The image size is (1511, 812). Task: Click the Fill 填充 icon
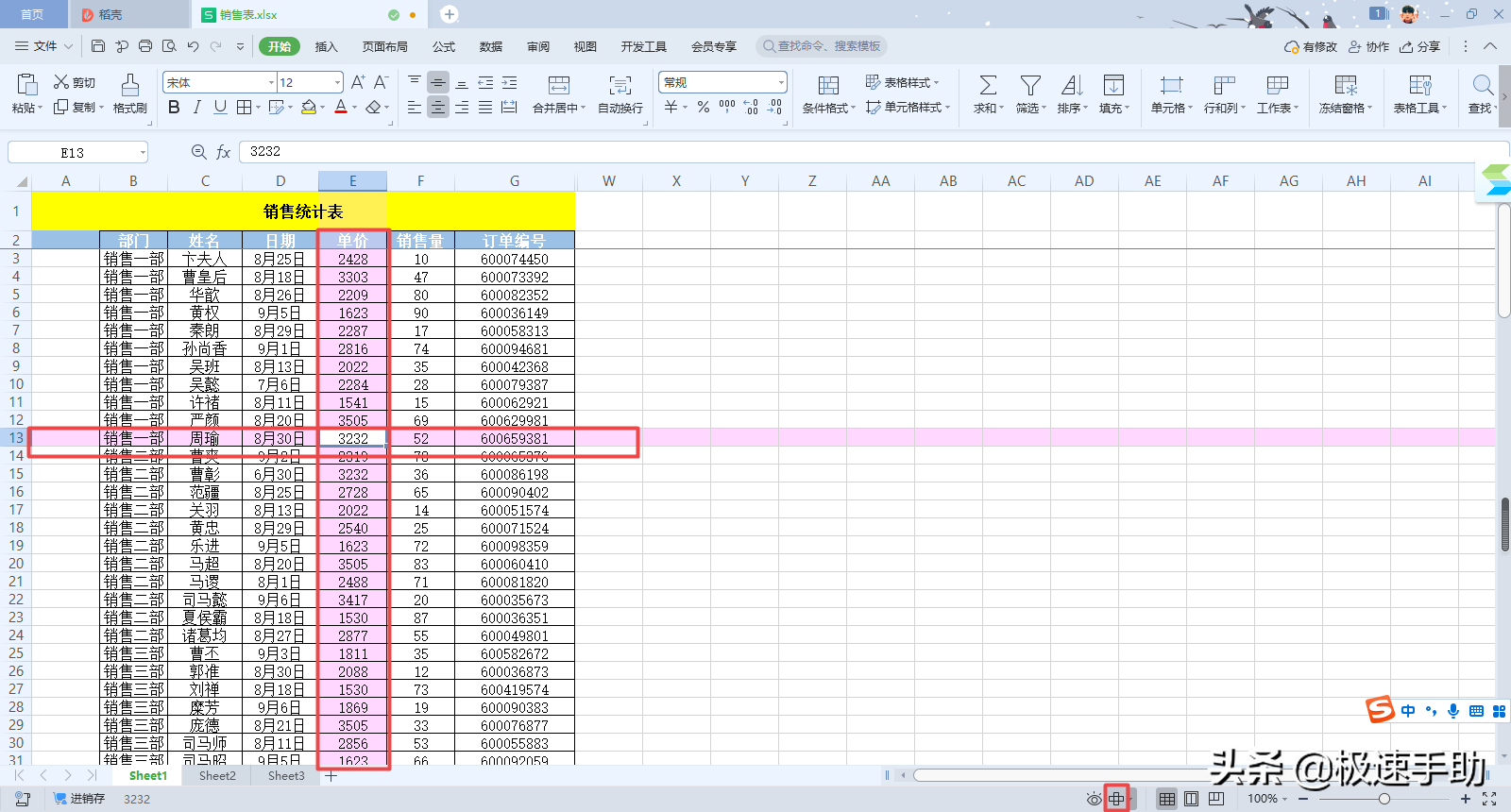click(1113, 85)
